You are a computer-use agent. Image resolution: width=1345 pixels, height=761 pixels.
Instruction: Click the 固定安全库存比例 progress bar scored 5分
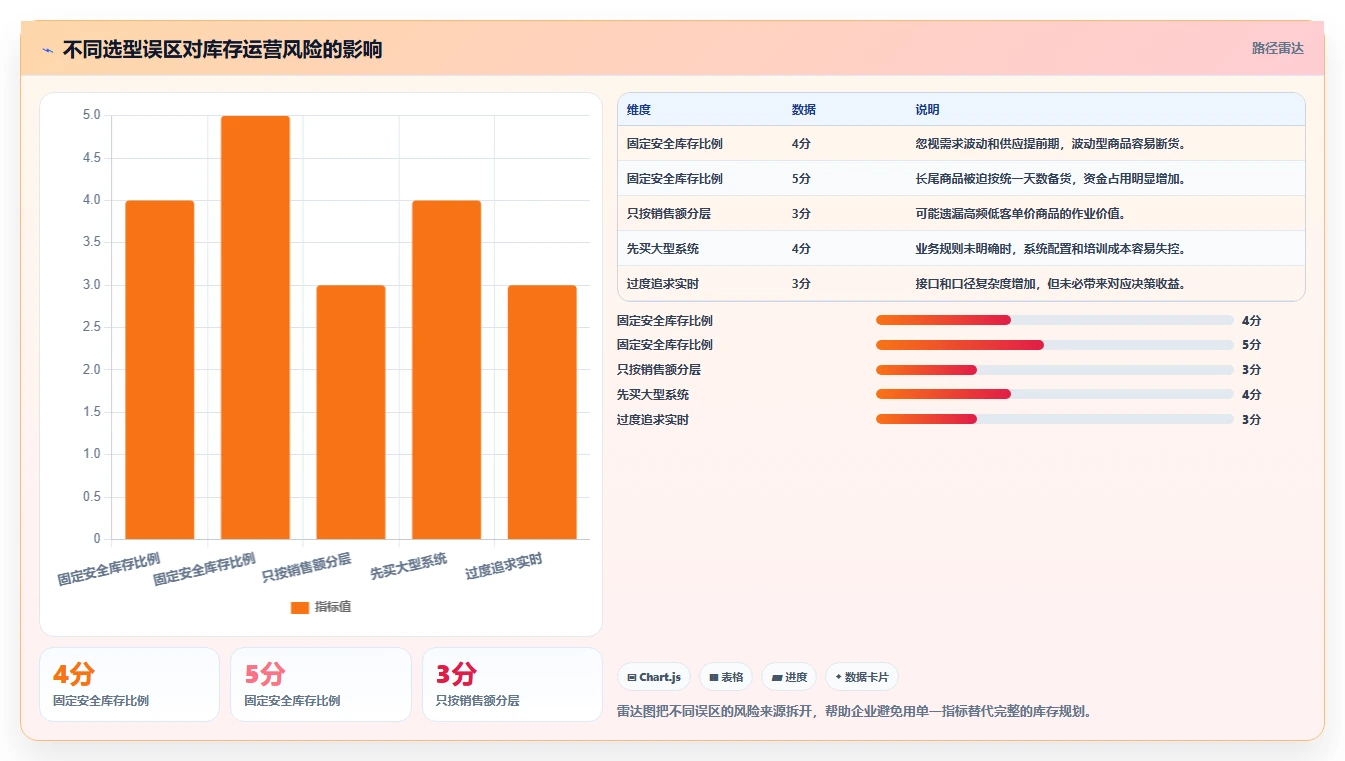1055,345
